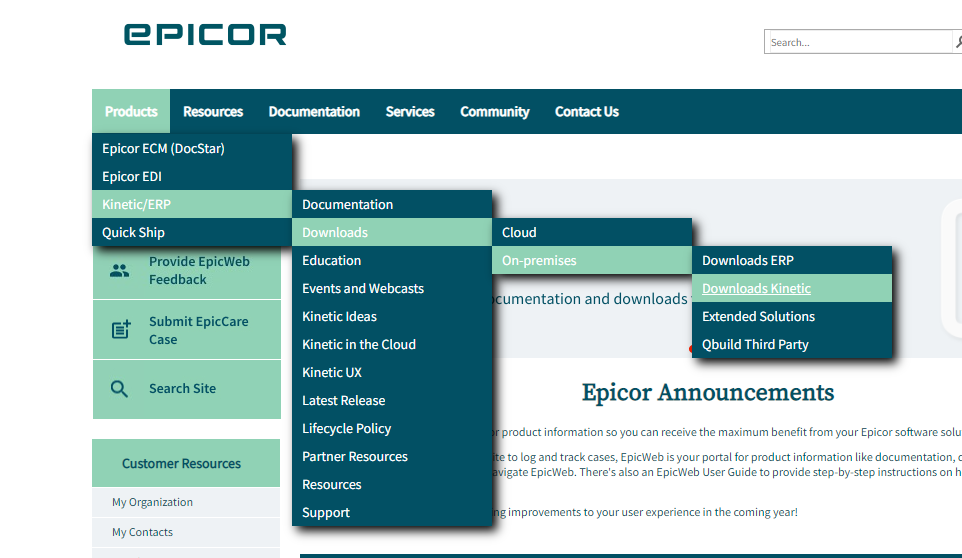Choose Extended Solutions from submenu
The width and height of the screenshot is (962, 558).
pos(792,316)
